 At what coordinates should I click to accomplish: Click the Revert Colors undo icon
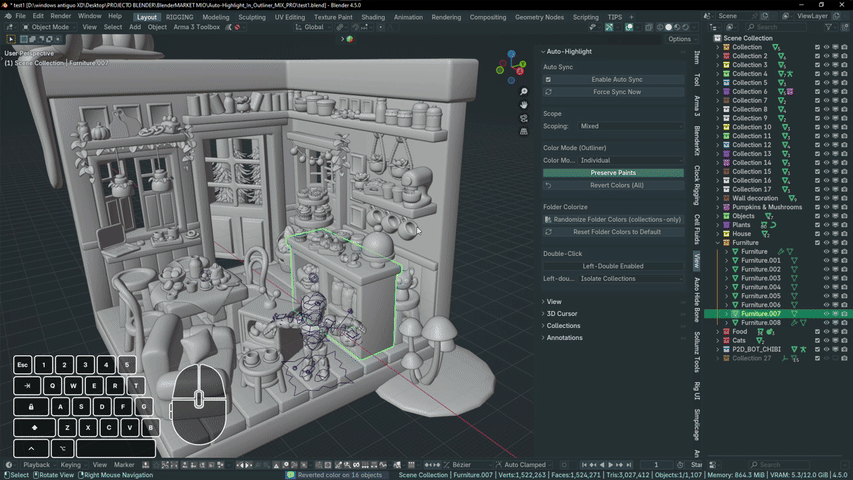[x=548, y=186]
